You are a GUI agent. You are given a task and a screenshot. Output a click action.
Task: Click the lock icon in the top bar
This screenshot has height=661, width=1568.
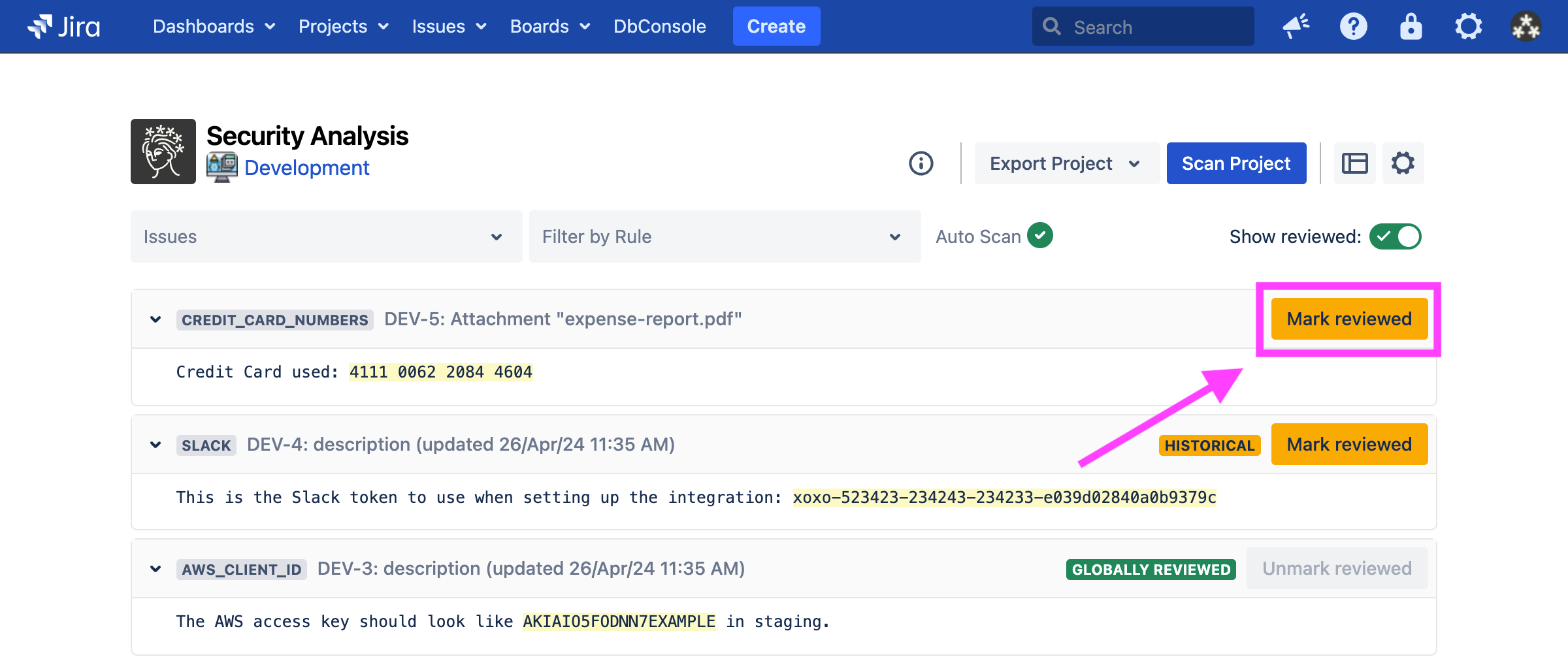point(1411,27)
